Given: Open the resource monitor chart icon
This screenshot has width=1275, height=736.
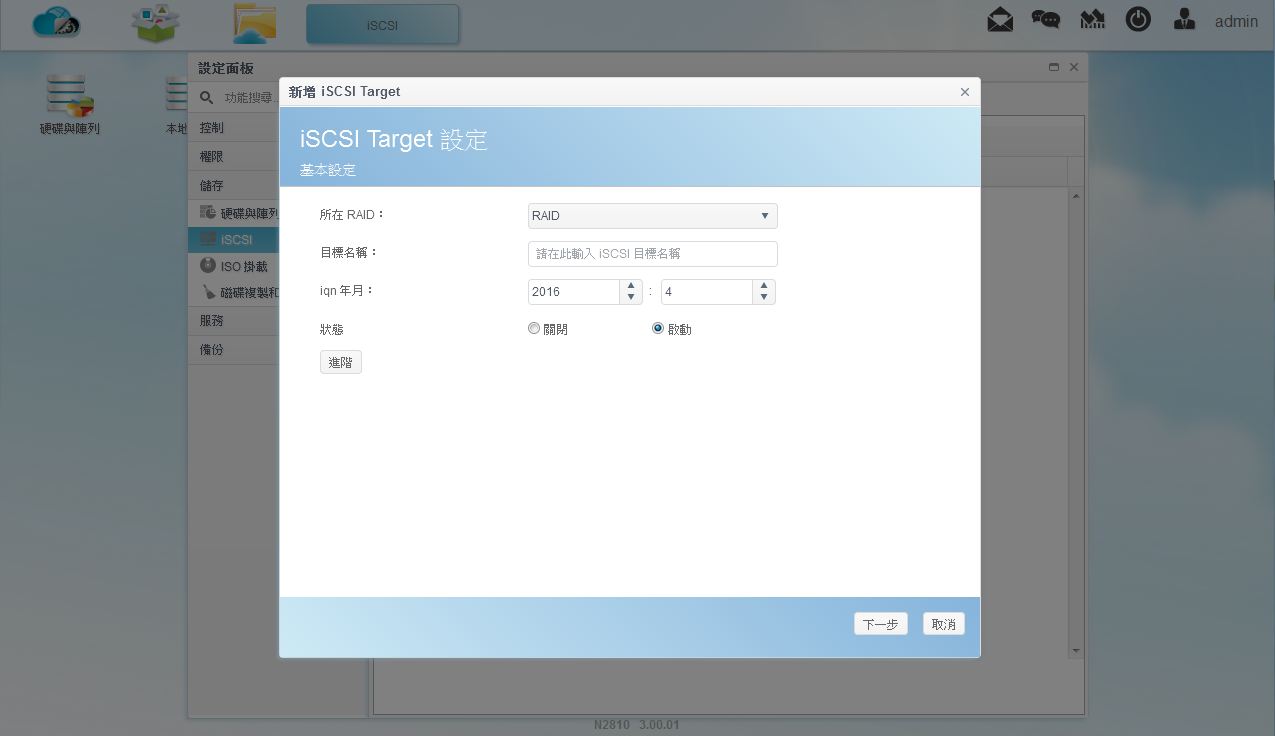Looking at the screenshot, I should click(x=1092, y=19).
